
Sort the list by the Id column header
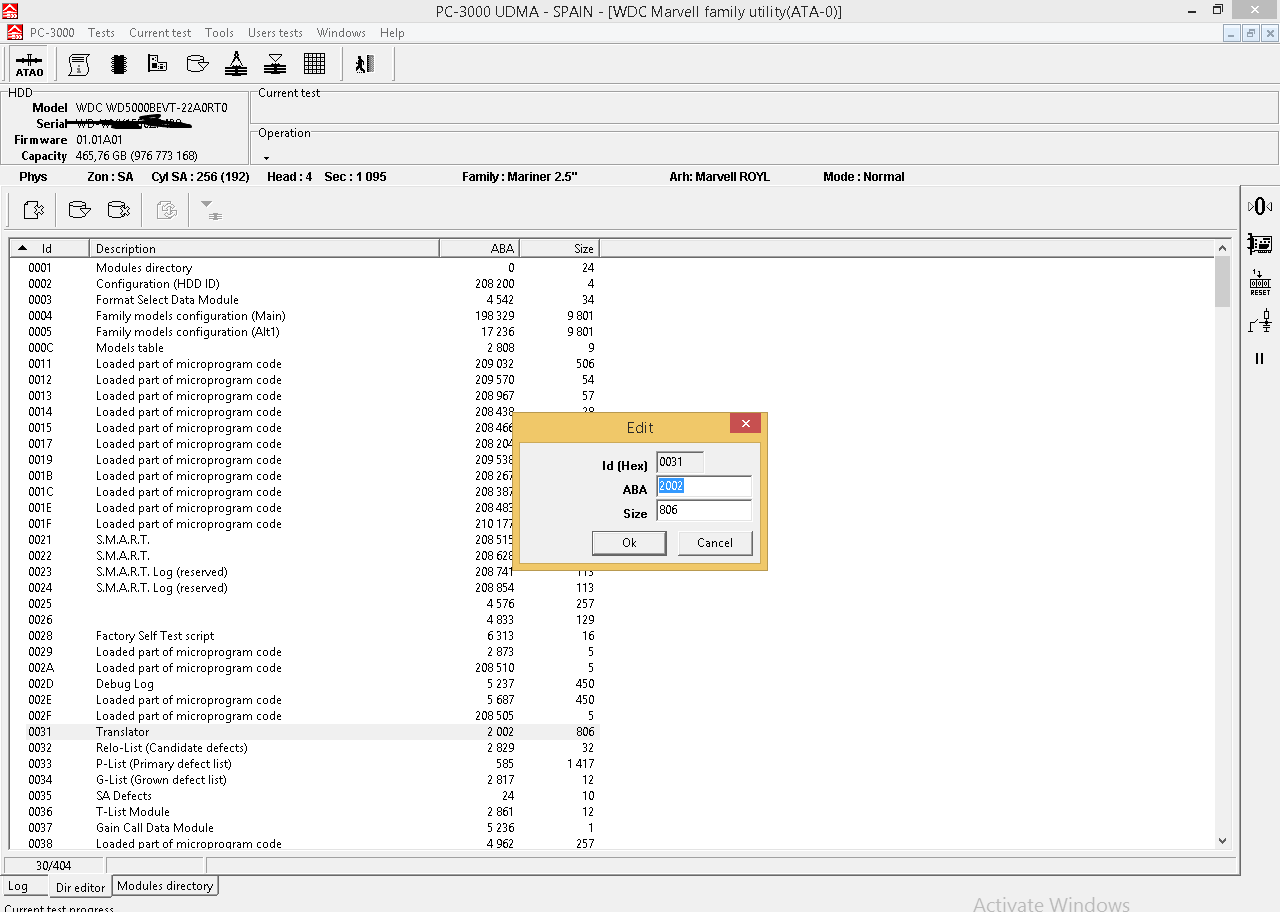coord(49,248)
